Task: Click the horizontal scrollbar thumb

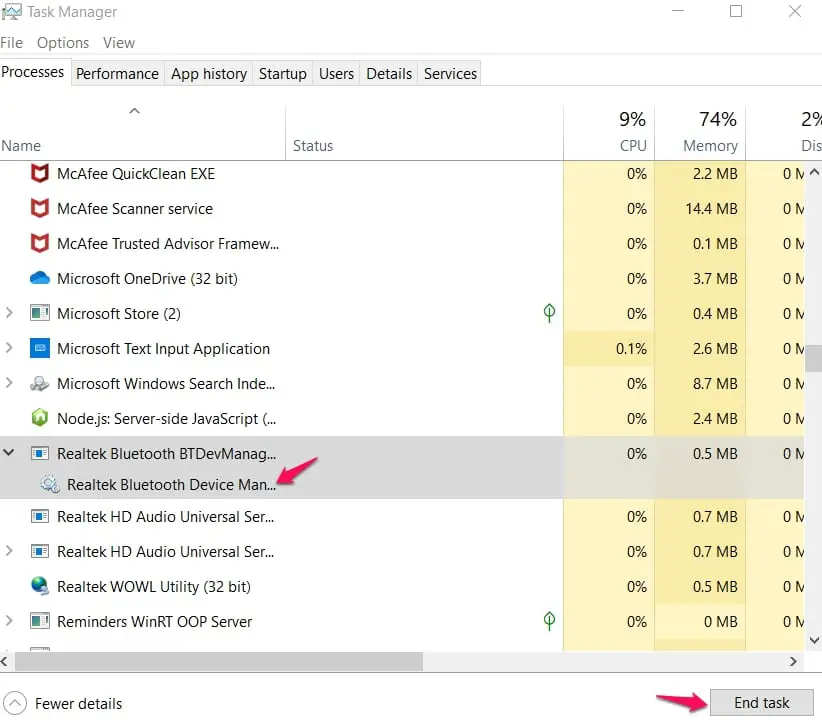Action: point(219,662)
